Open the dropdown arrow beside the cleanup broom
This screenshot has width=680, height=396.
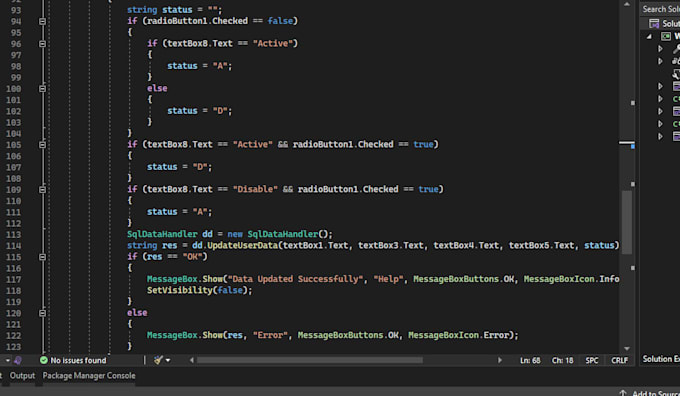click(168, 360)
